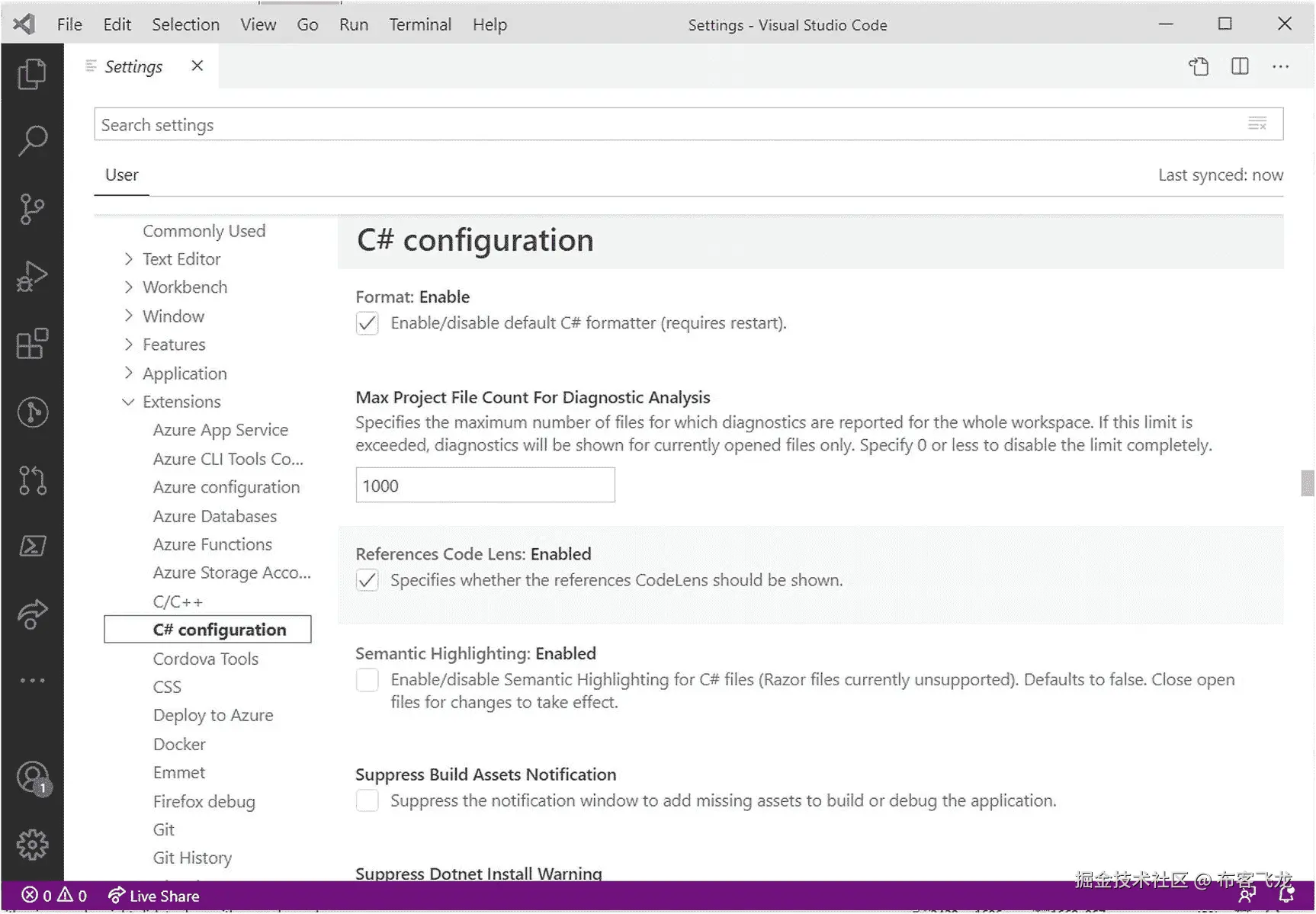
Task: Select Azure Storage Account settings entry
Action: pyautogui.click(x=232, y=572)
